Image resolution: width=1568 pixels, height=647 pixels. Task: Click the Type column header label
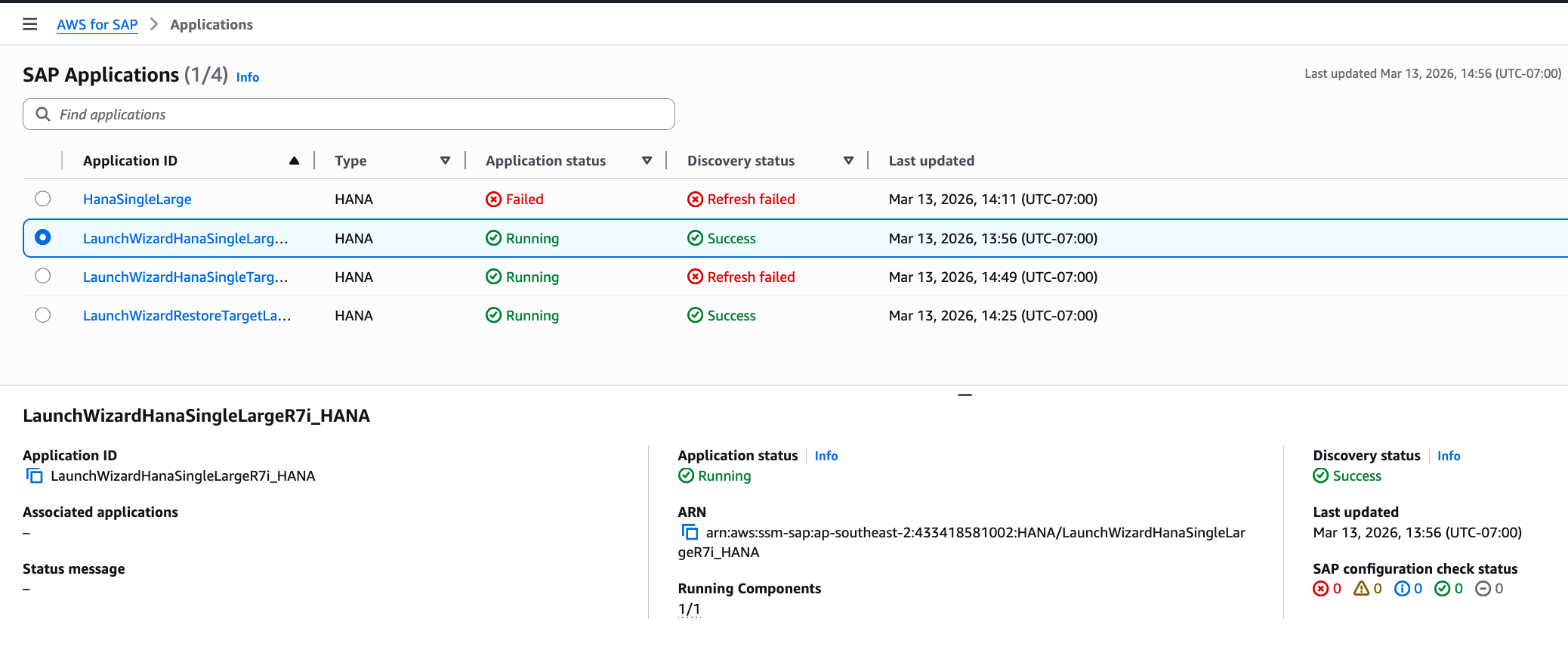(x=350, y=160)
